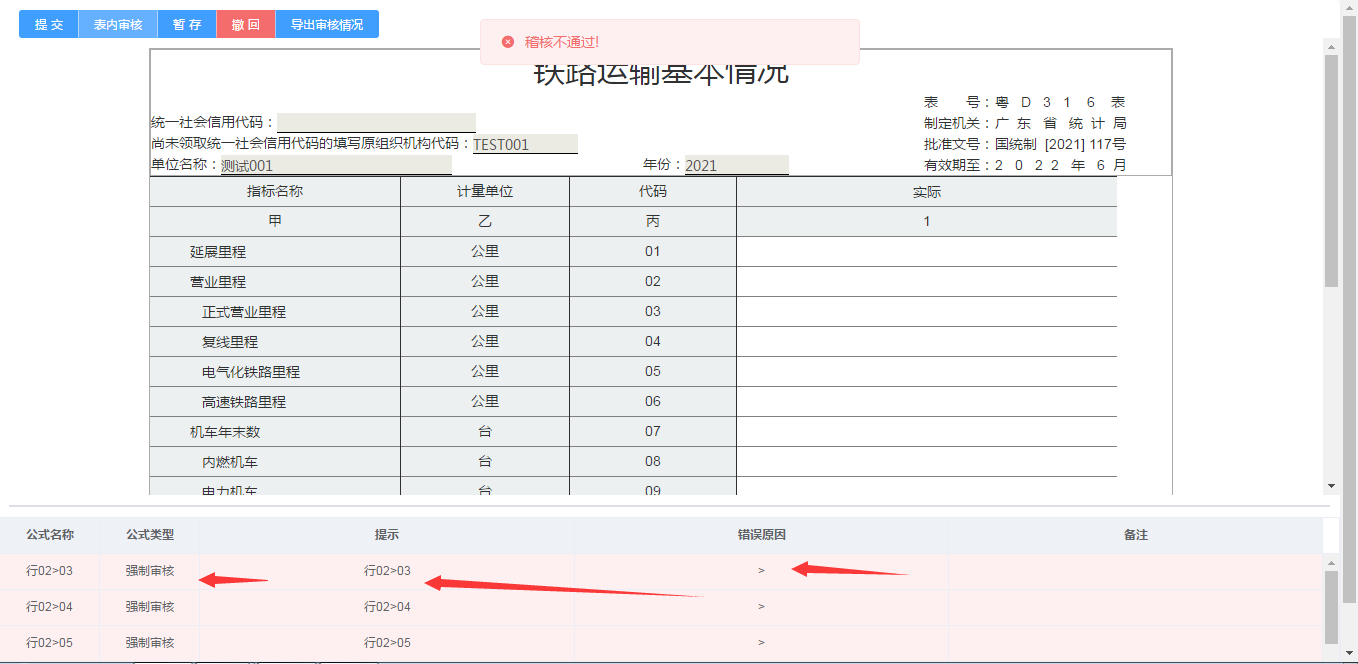Click the 错误原因 column header

pos(761,535)
